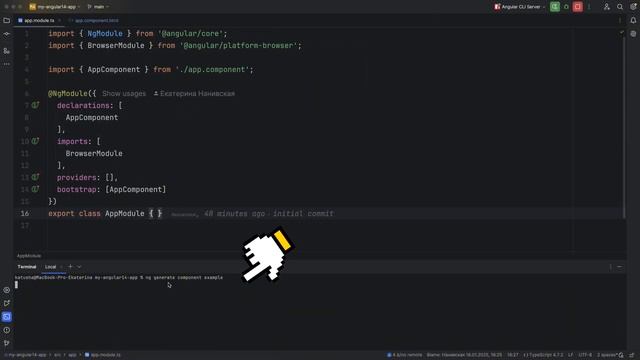The height and width of the screenshot is (360, 640).
Task: Open terminal options menu (vertical dots)
Action: pyautogui.click(x=611, y=267)
